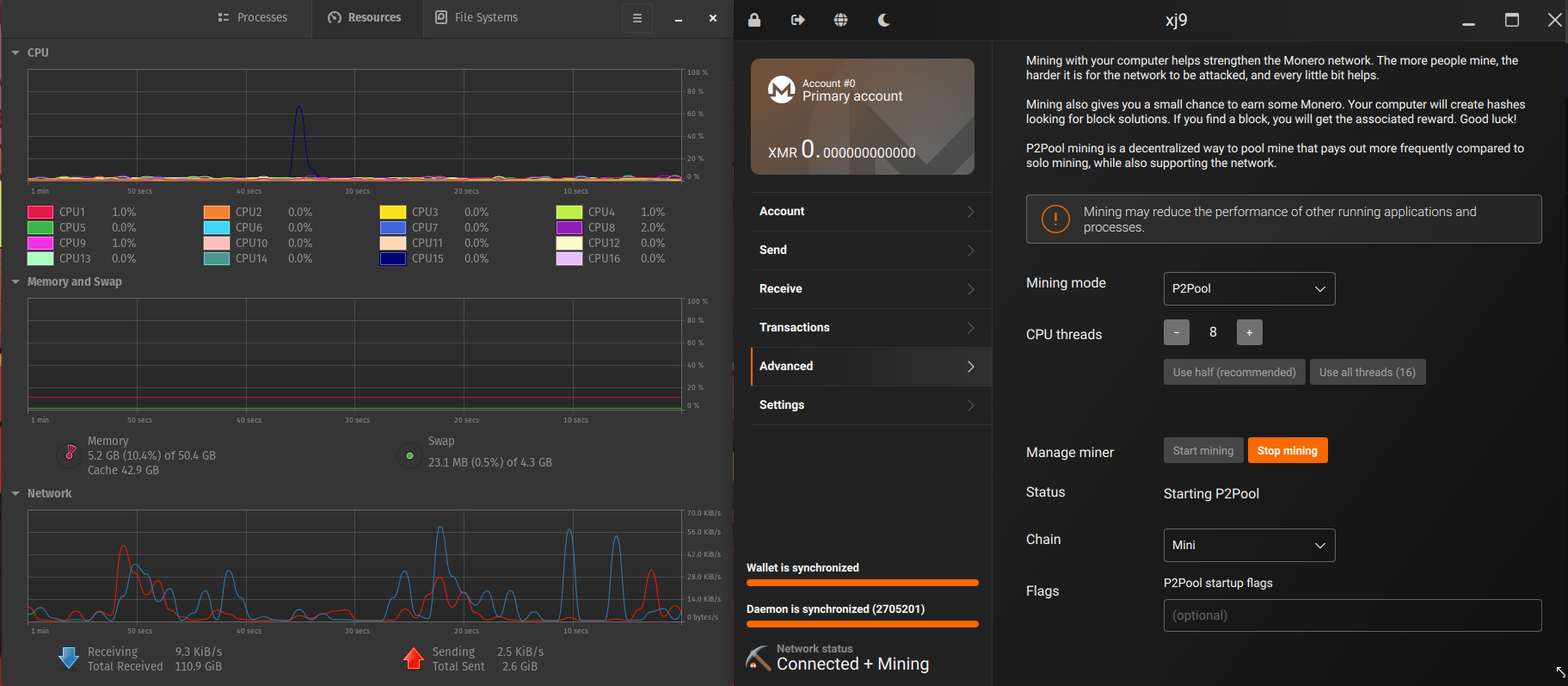
Task: Open the language globe icon
Action: point(841,20)
